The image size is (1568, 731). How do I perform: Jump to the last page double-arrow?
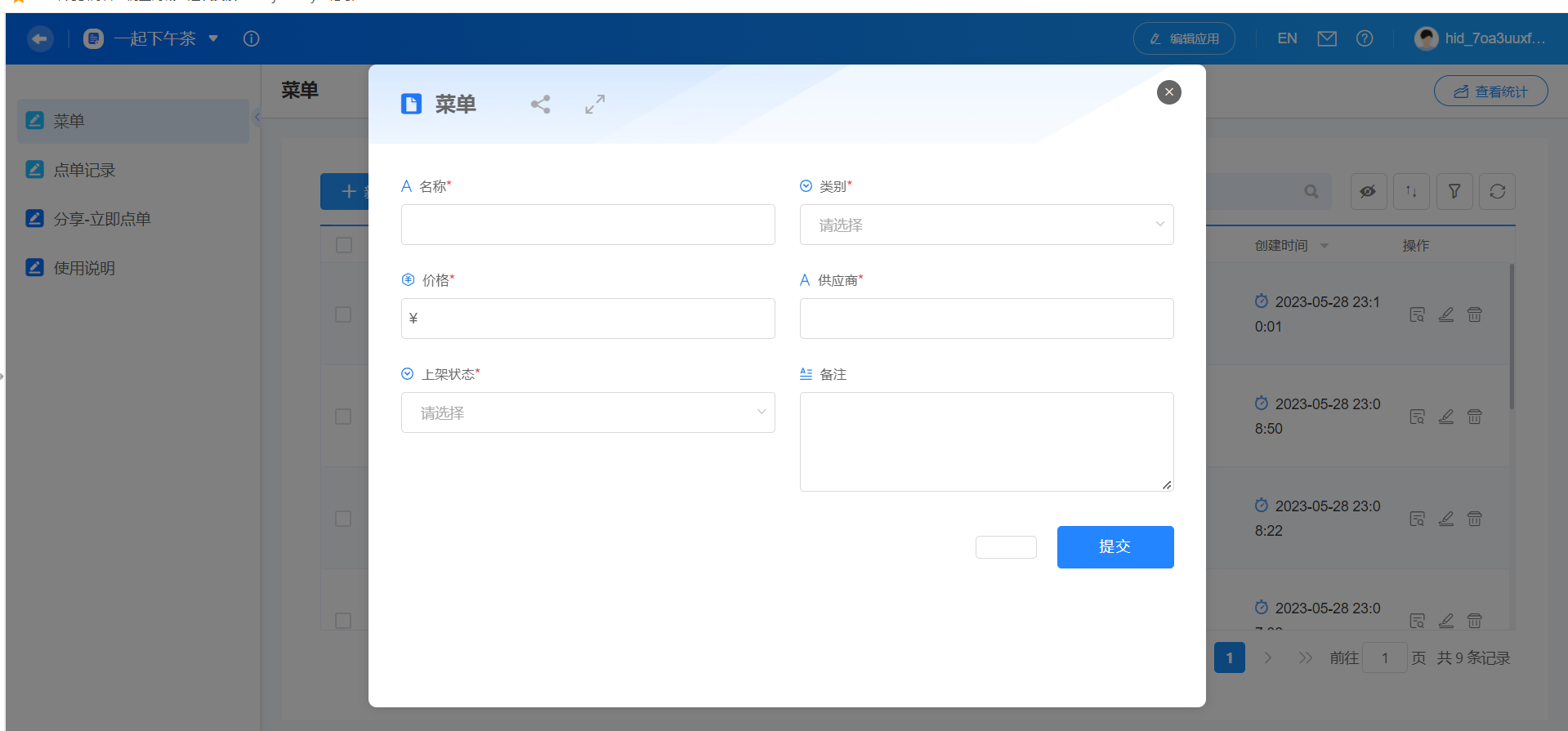coord(1305,657)
